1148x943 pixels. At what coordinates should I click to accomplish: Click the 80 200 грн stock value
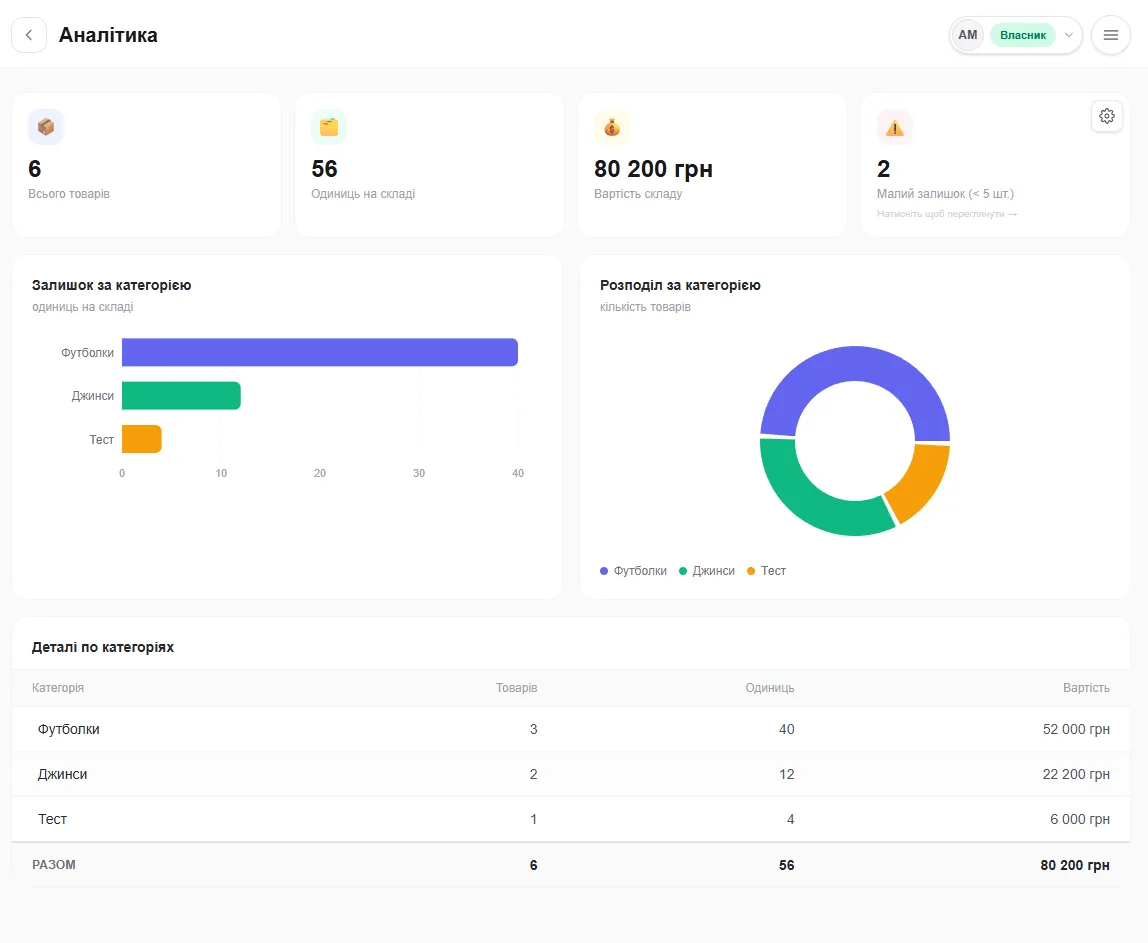point(653,169)
